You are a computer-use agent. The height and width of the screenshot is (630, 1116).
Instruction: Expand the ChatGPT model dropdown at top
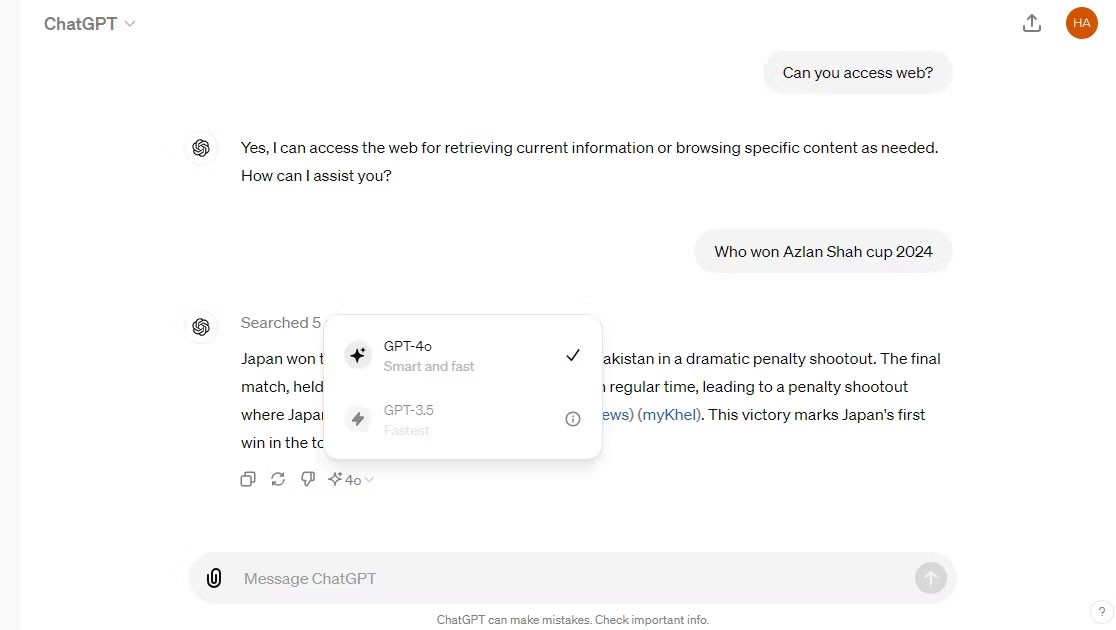[89, 24]
